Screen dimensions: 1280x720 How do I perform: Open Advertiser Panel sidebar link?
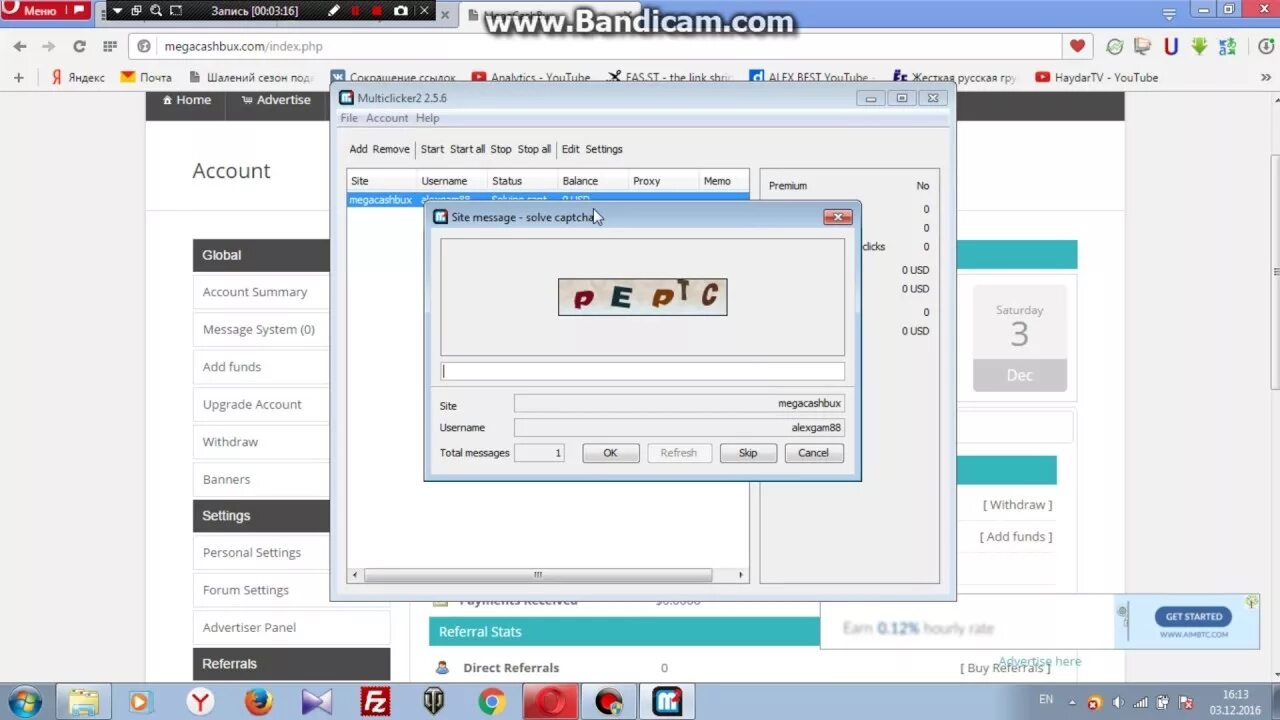249,627
